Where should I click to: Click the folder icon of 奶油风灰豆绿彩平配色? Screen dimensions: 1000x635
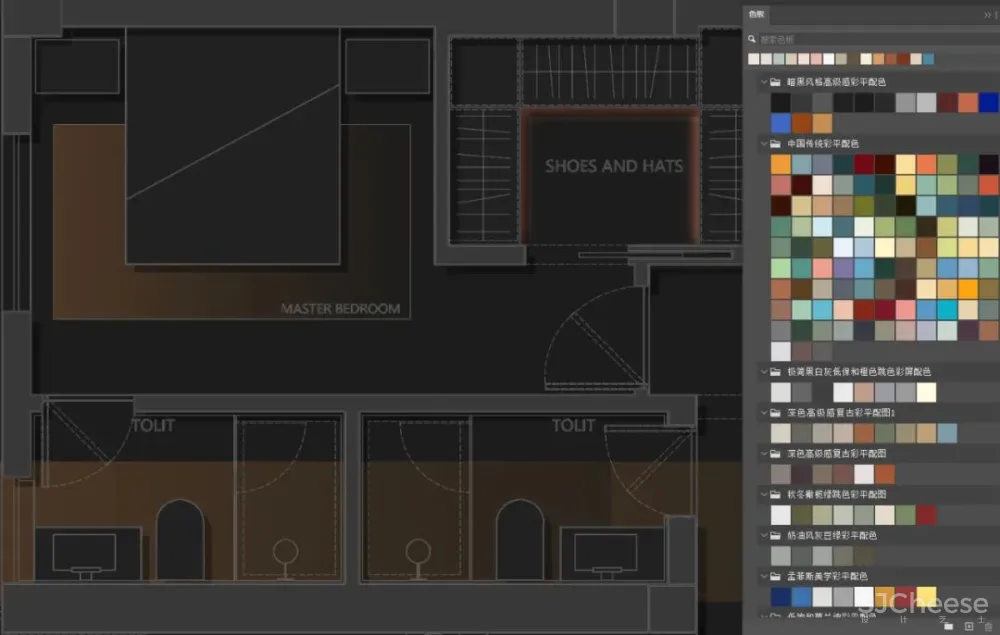click(775, 536)
